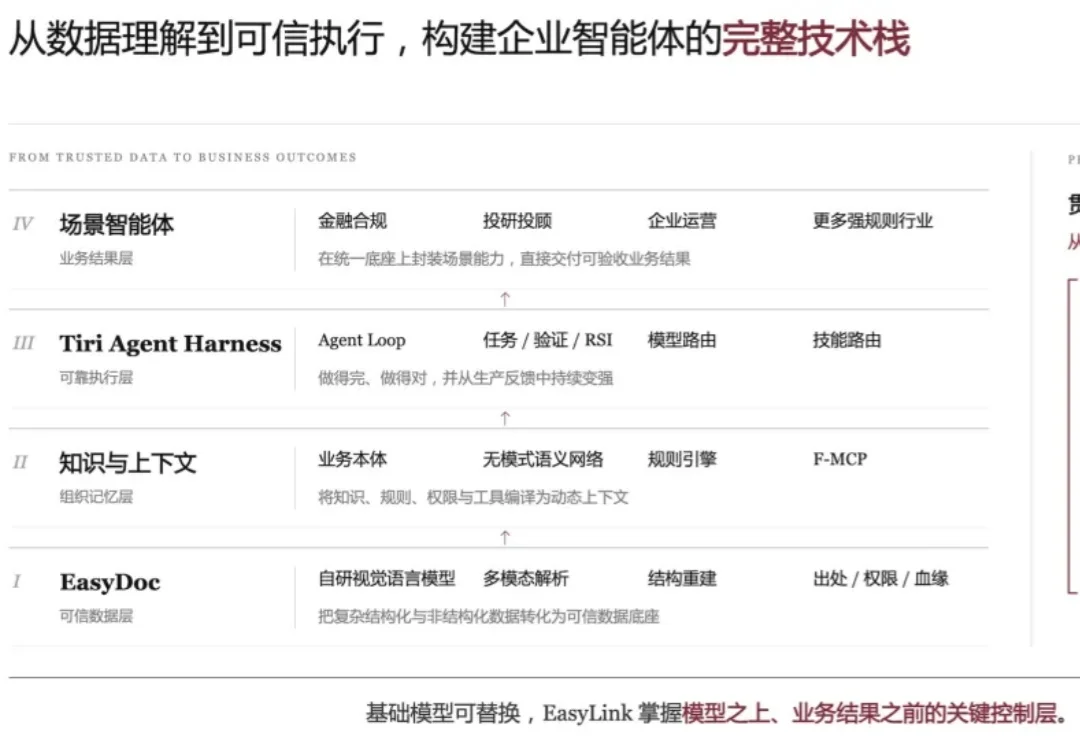Click the red 完整技术栈 title text
The height and width of the screenshot is (744, 1080).
pyautogui.click(x=816, y=39)
